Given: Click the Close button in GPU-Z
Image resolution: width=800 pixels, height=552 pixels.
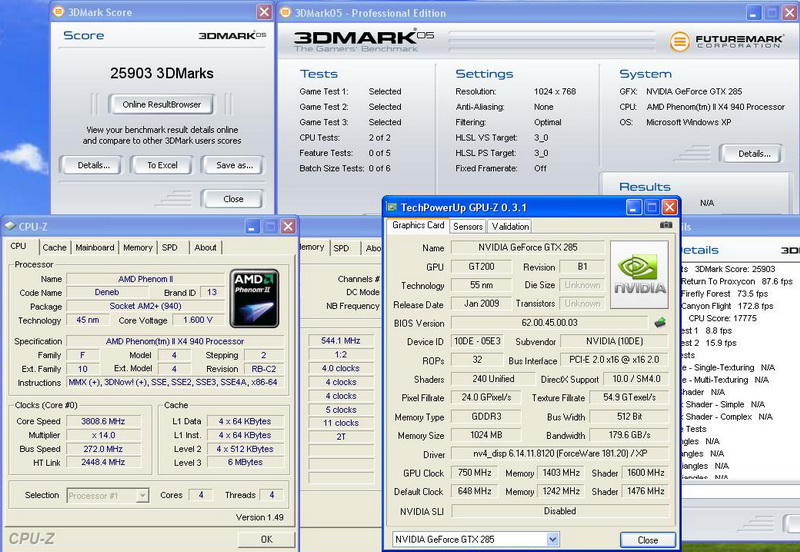Looking at the screenshot, I should pyautogui.click(x=647, y=540).
